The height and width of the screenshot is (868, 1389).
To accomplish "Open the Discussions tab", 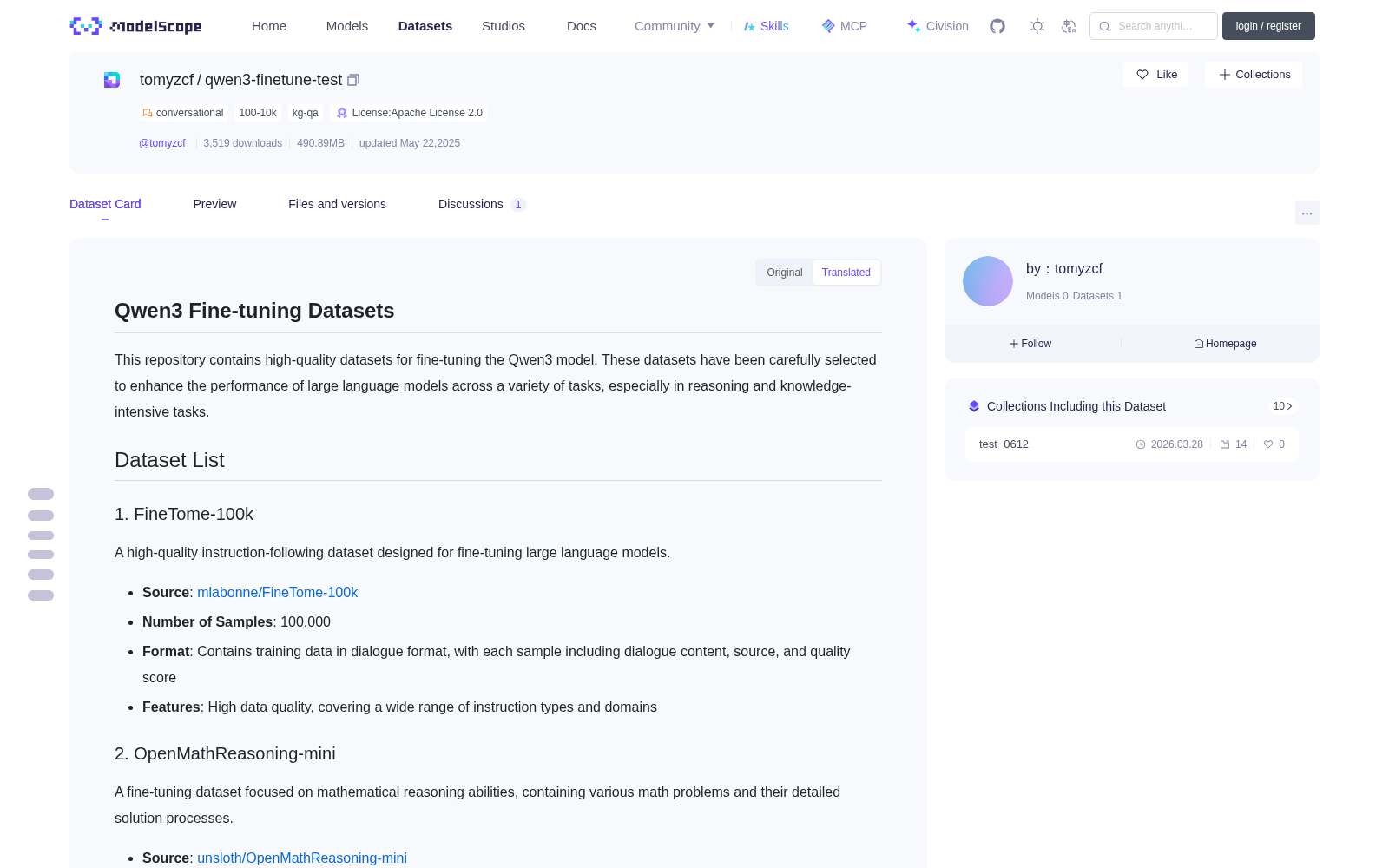I will (x=471, y=204).
